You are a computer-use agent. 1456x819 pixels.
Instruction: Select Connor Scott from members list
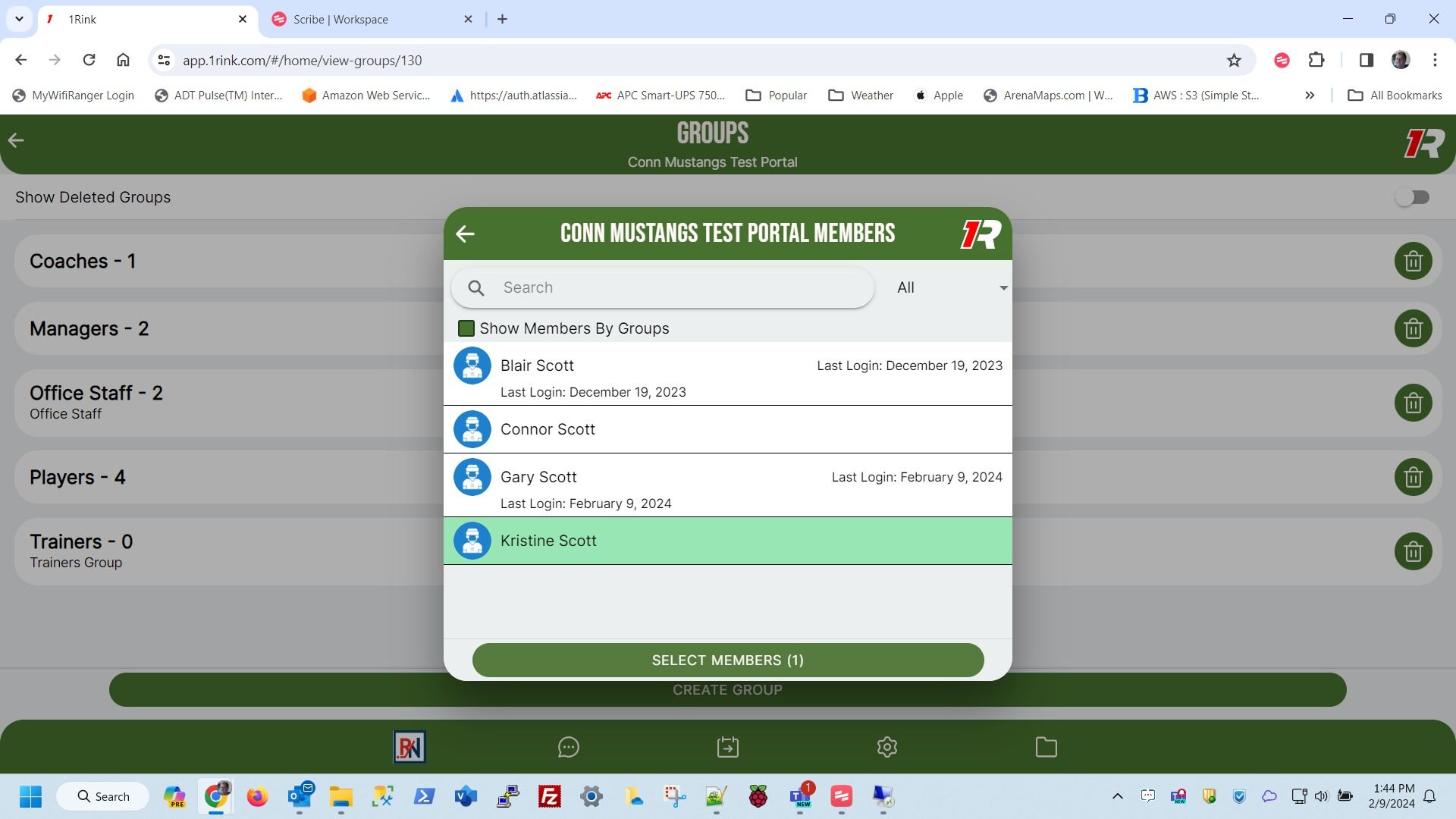pyautogui.click(x=727, y=430)
